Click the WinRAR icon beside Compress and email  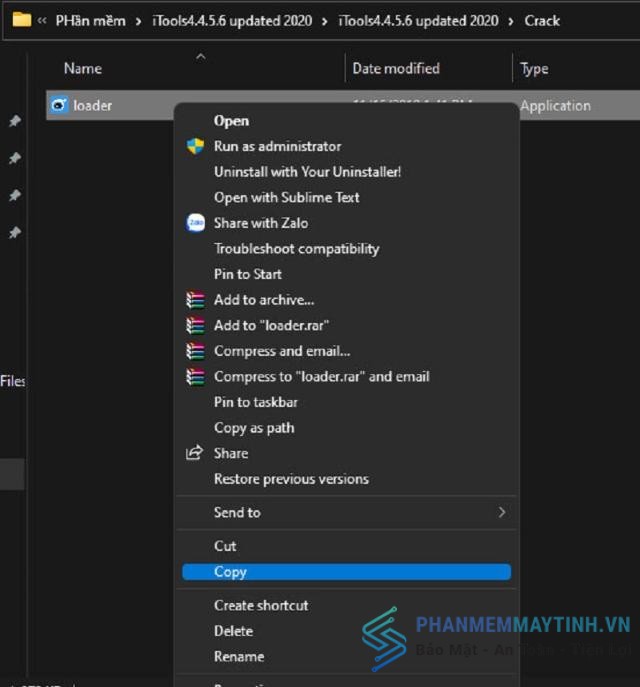click(x=195, y=351)
